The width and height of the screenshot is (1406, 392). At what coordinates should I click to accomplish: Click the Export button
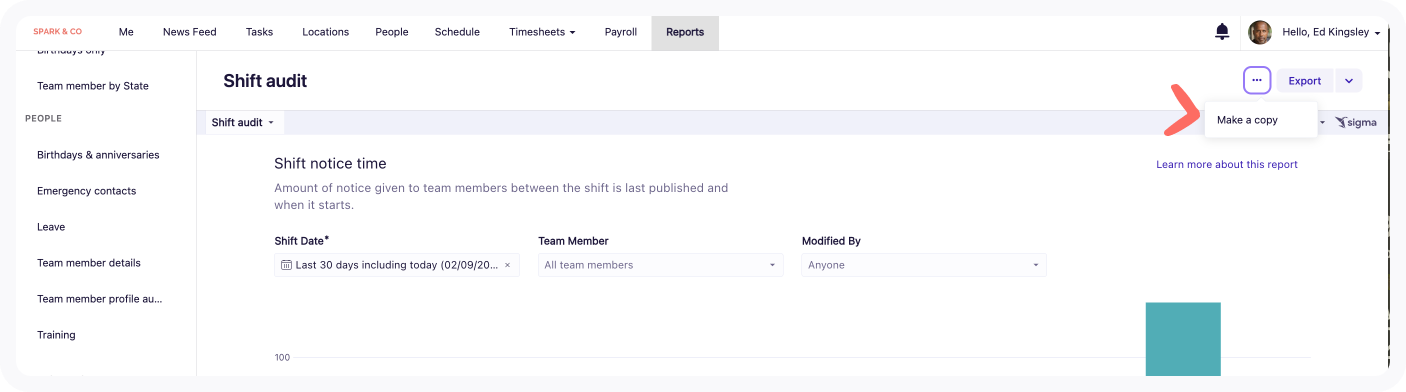coord(1305,81)
